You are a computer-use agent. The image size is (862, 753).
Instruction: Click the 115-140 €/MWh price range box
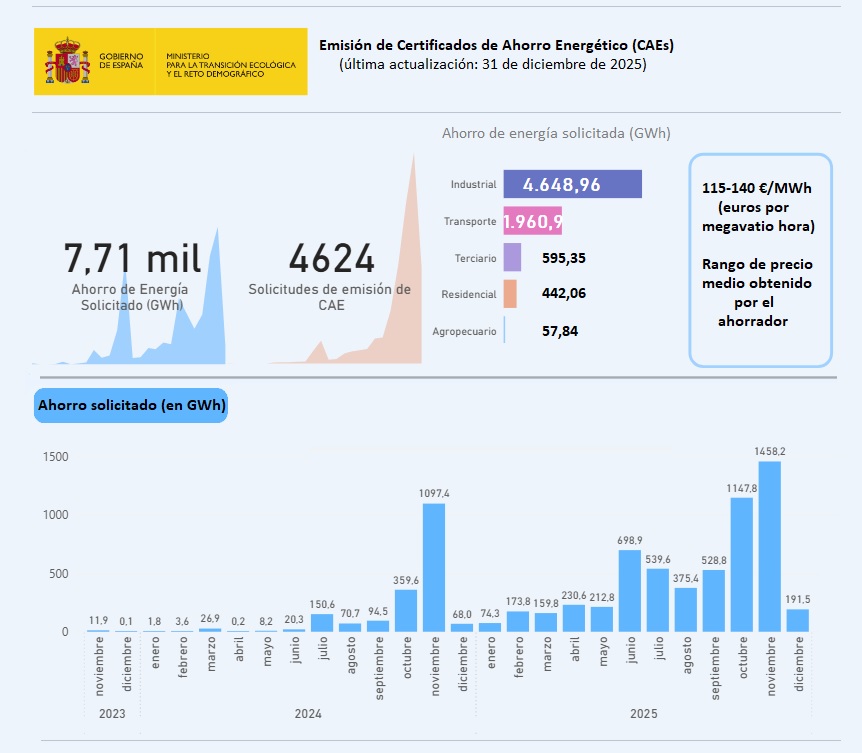point(760,260)
